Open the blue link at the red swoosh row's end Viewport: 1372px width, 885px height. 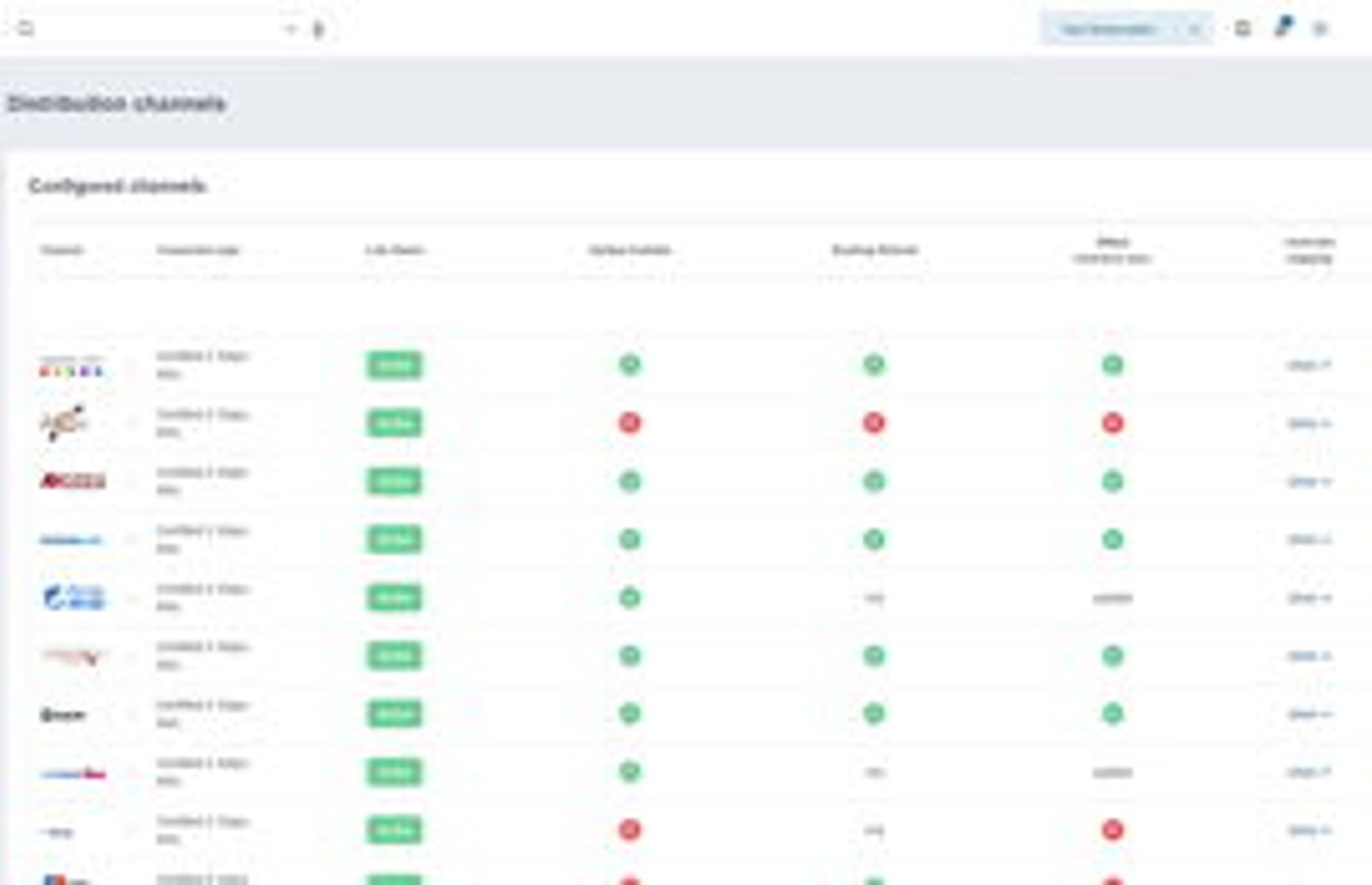point(1309,657)
